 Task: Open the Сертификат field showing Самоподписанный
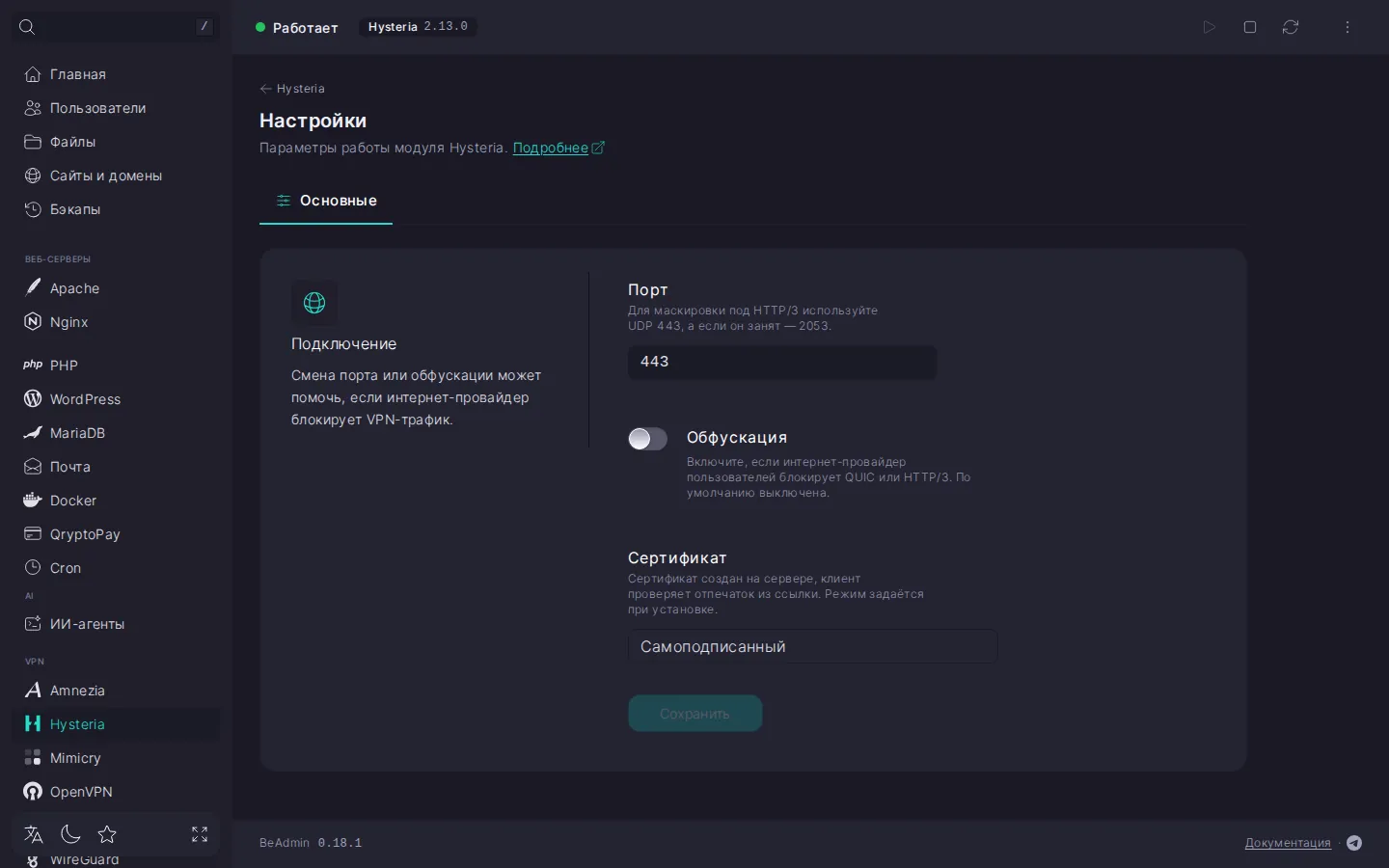coord(812,646)
